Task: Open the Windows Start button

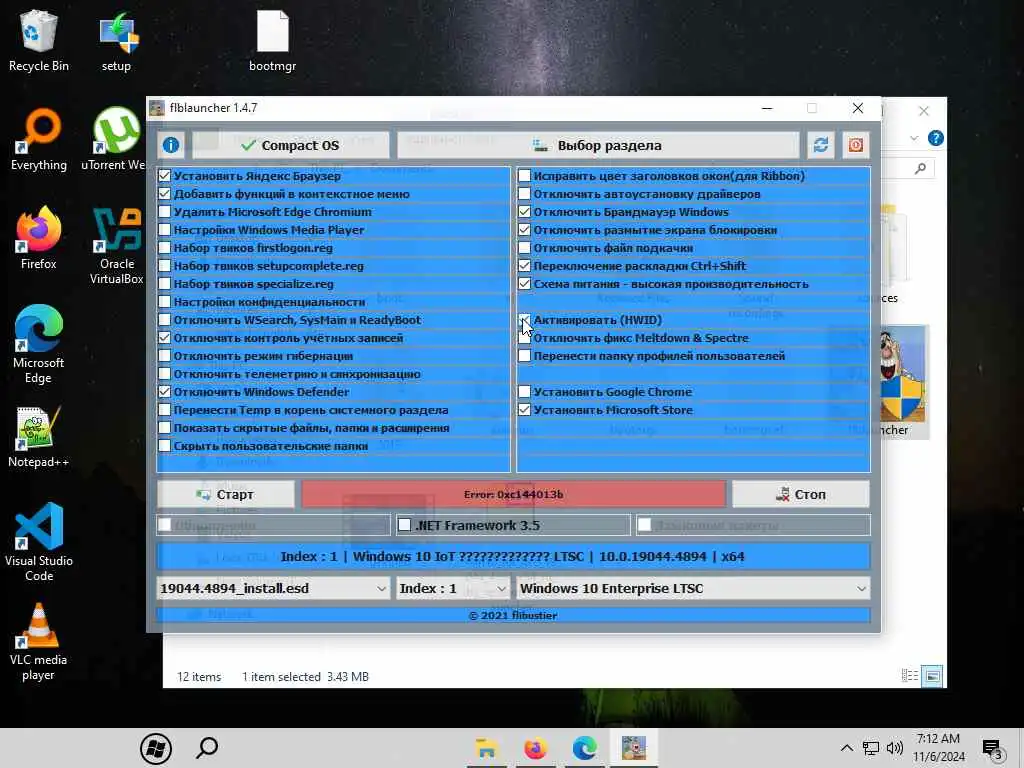Action: point(156,748)
